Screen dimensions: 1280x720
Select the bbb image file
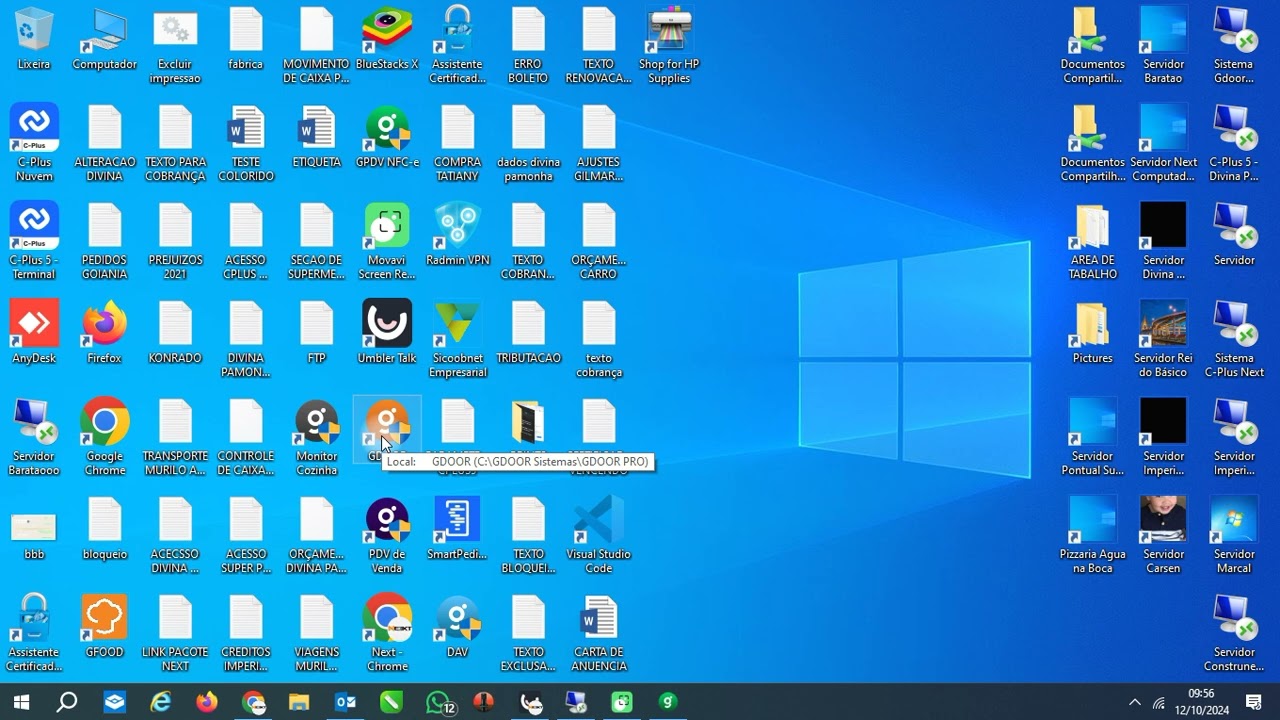click(34, 536)
